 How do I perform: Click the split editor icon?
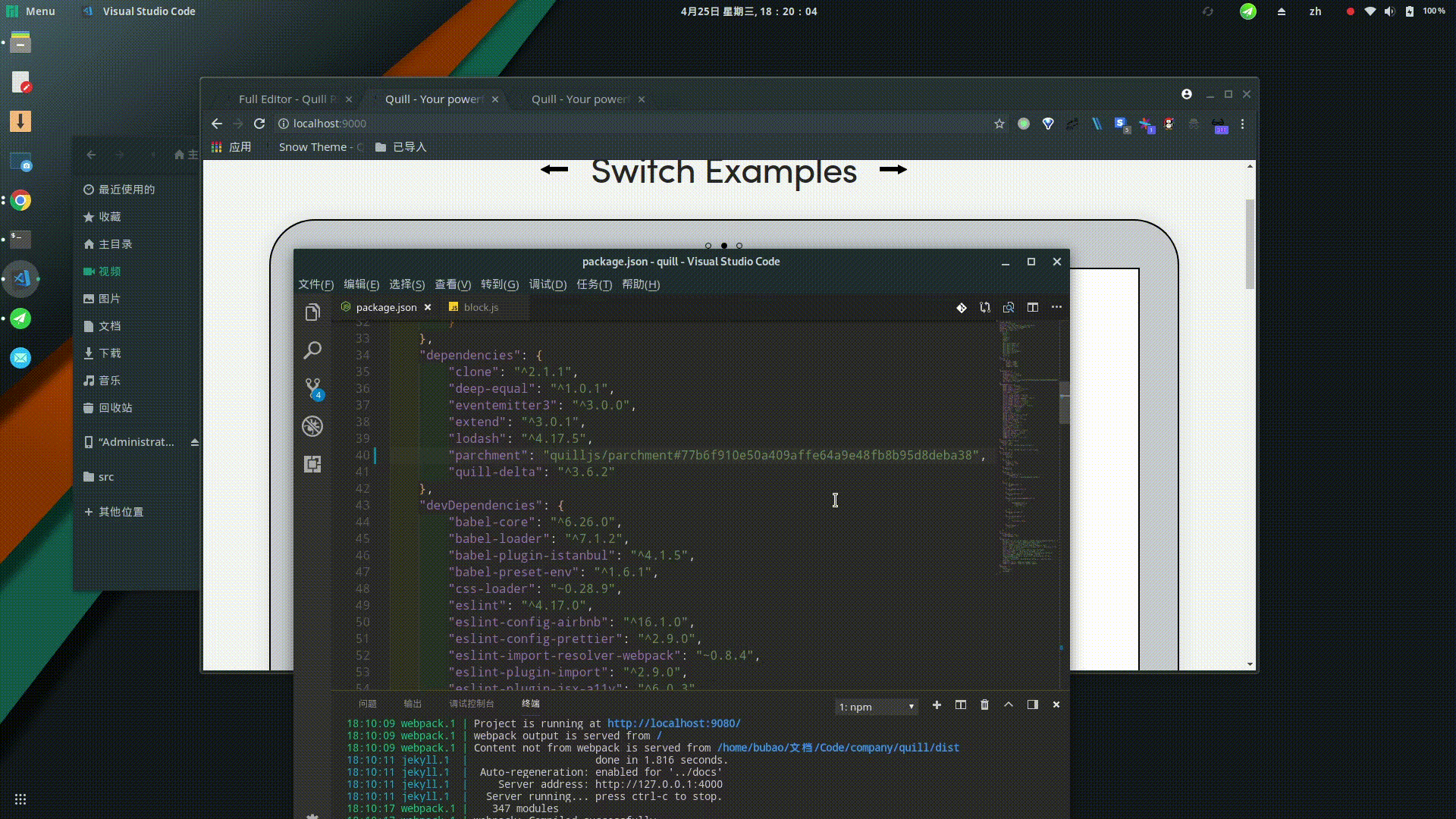click(1032, 307)
